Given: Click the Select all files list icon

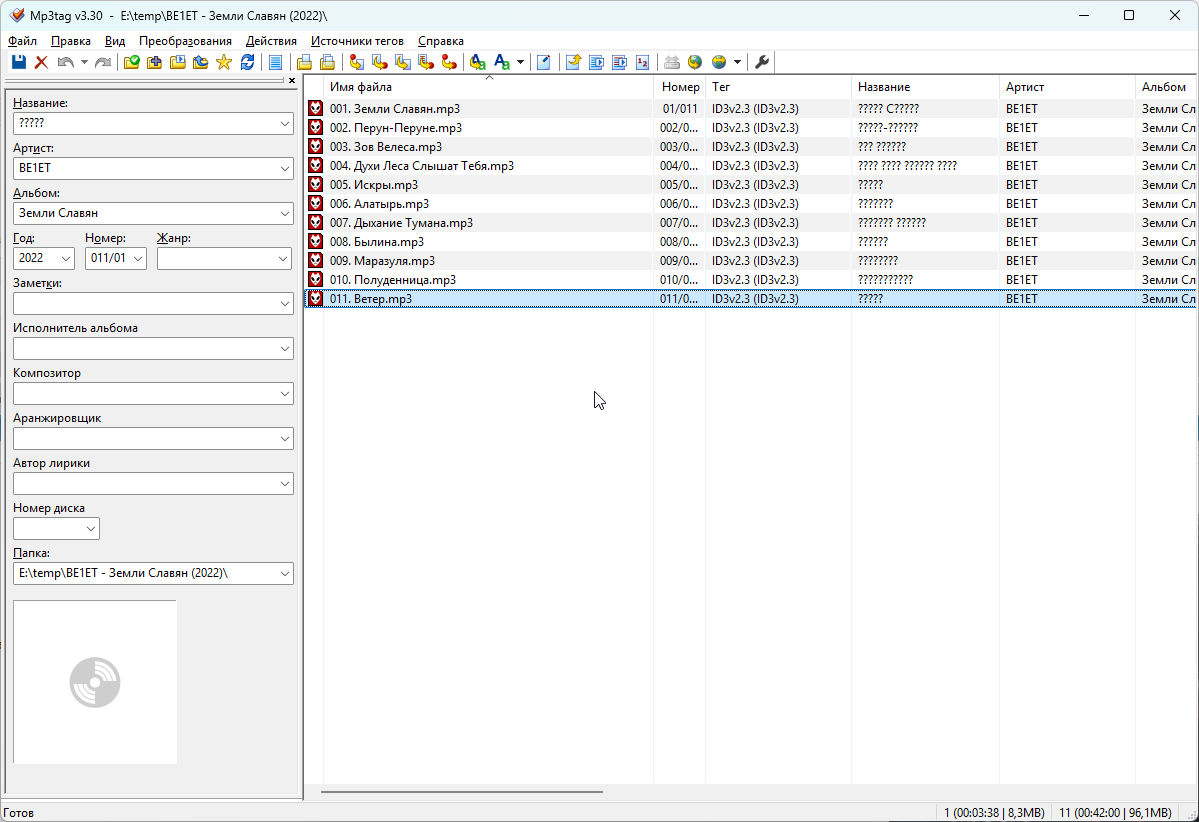Looking at the screenshot, I should 275,63.
